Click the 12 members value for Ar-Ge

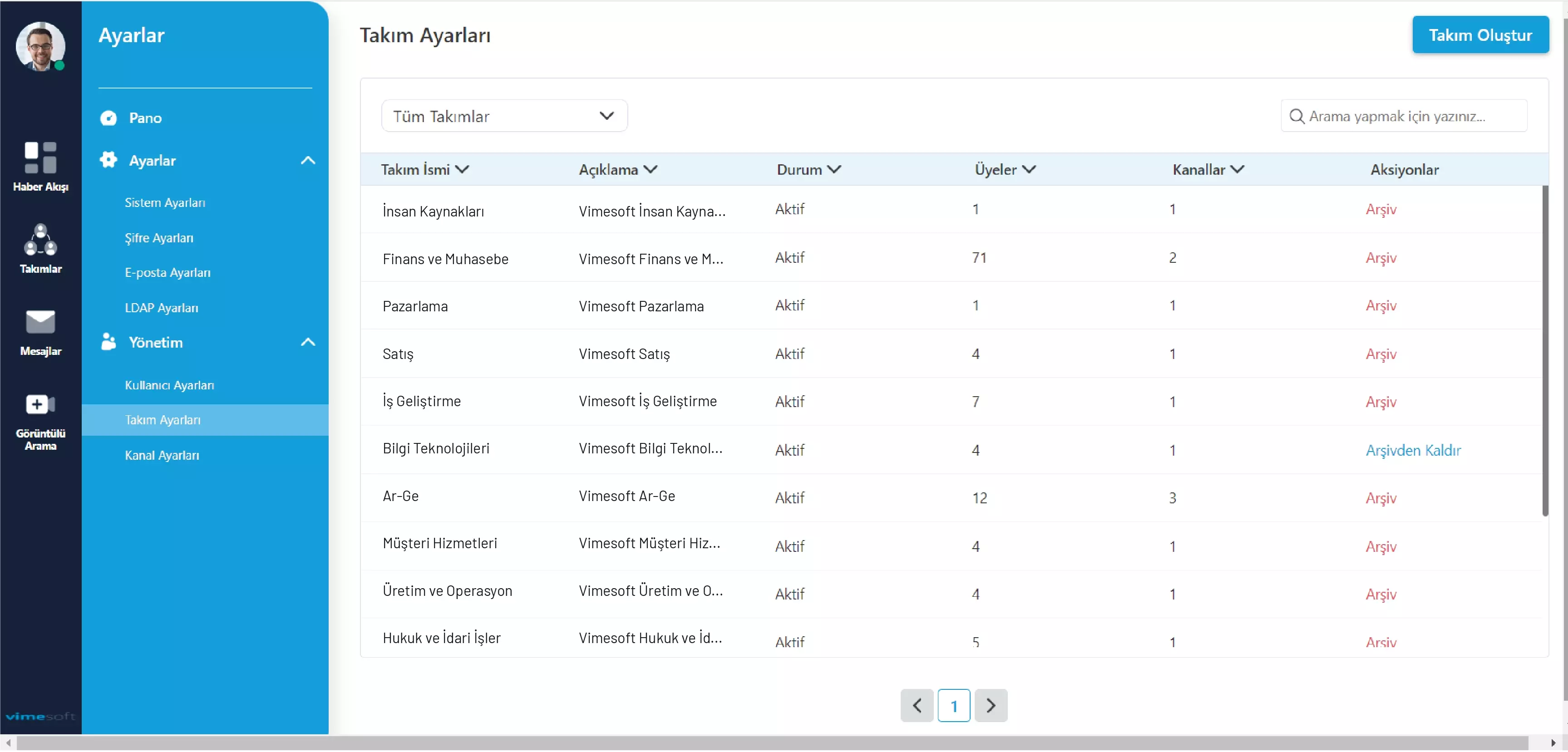[x=979, y=498]
